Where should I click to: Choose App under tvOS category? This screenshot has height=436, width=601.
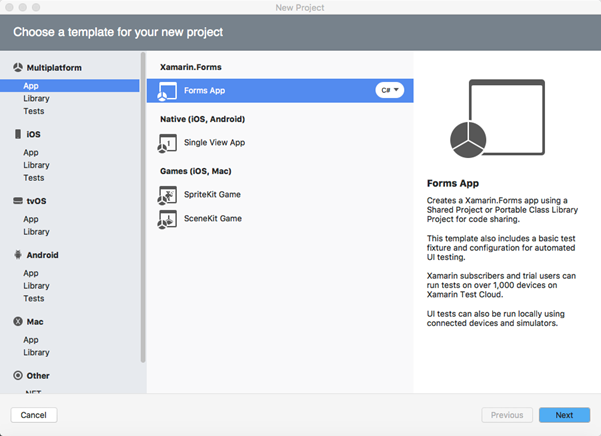(31, 219)
